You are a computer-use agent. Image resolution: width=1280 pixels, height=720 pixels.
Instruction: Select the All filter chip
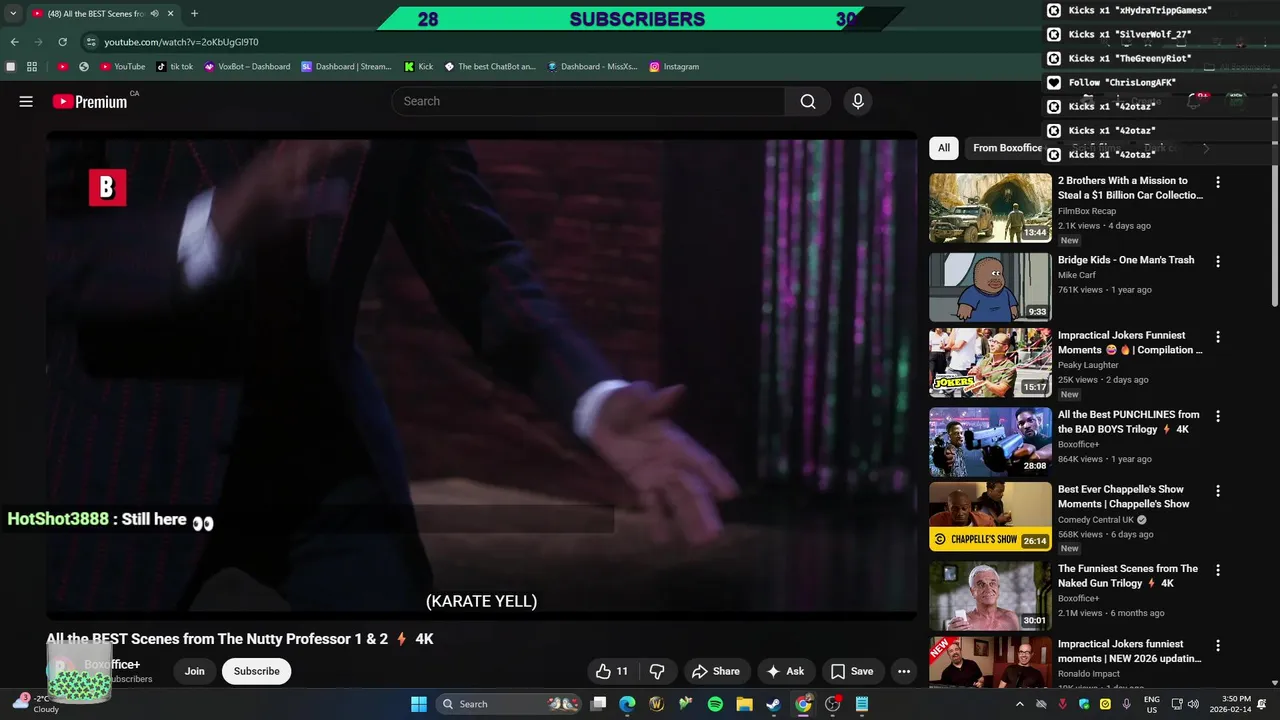pyautogui.click(x=943, y=148)
